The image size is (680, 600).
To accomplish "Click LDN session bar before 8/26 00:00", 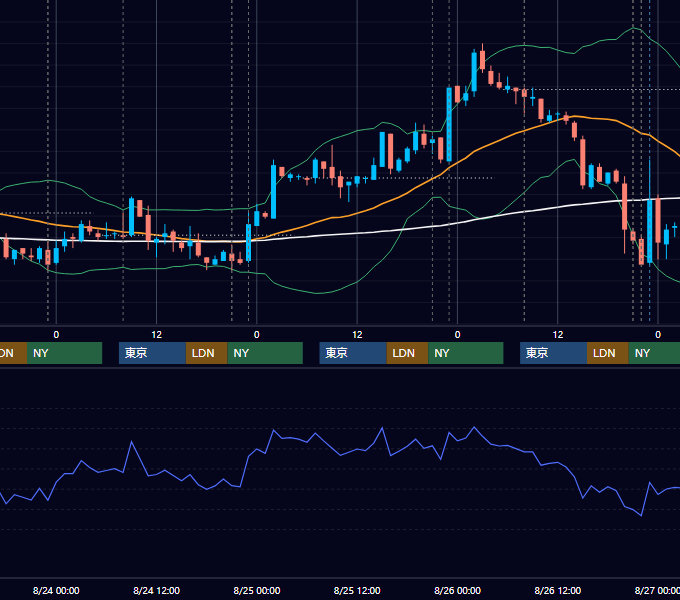I will (407, 353).
